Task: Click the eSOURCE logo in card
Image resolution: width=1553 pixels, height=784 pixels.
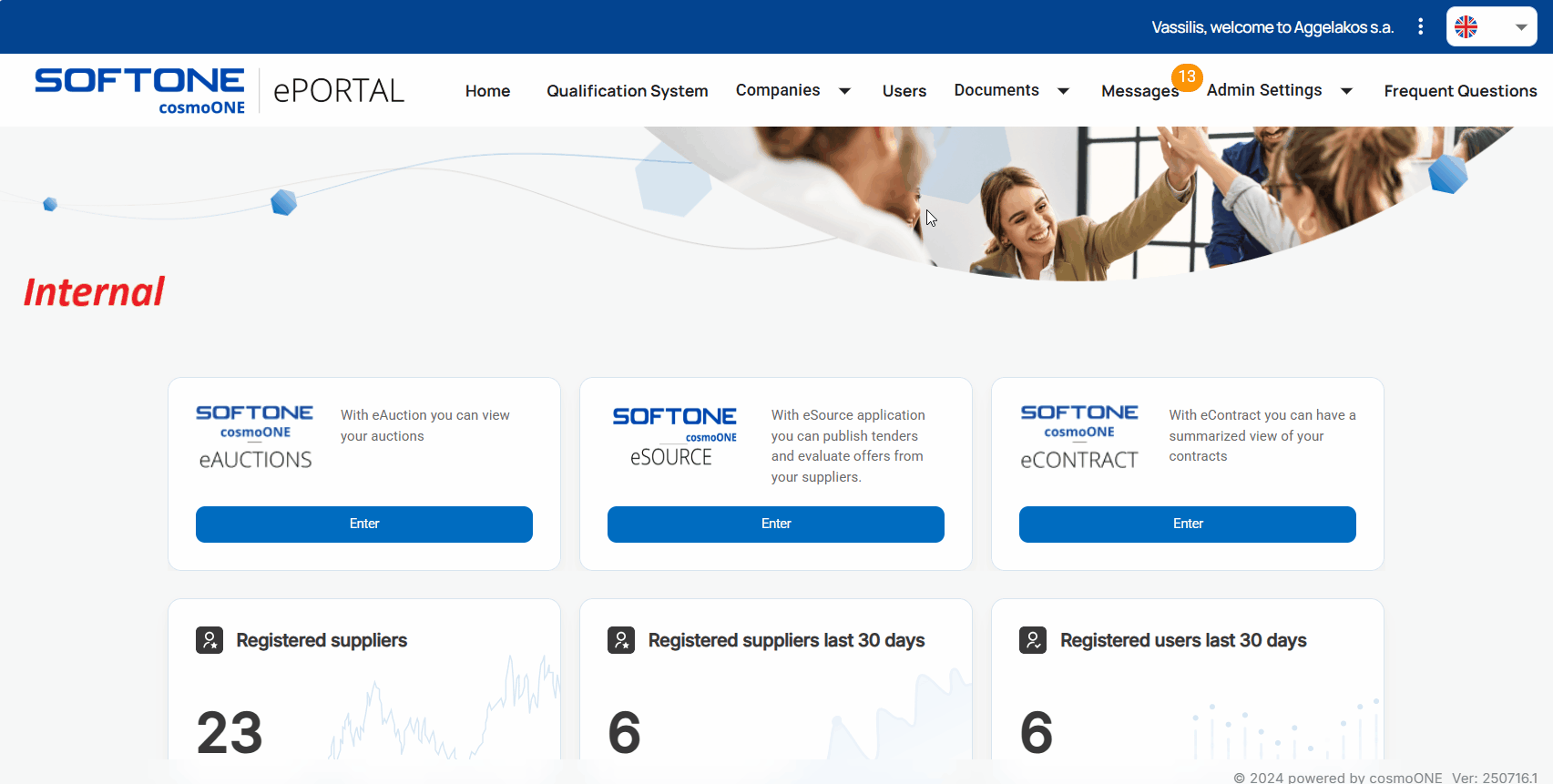Action: pos(674,438)
